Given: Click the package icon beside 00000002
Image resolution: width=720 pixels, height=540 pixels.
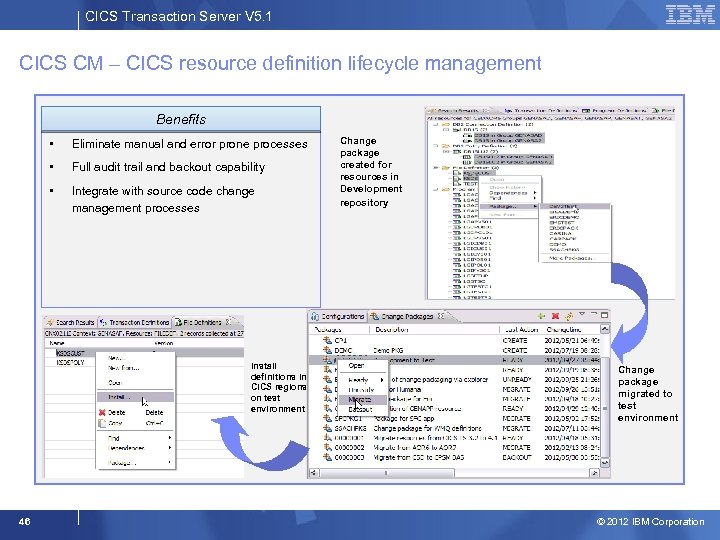Looking at the screenshot, I should tap(327, 447).
